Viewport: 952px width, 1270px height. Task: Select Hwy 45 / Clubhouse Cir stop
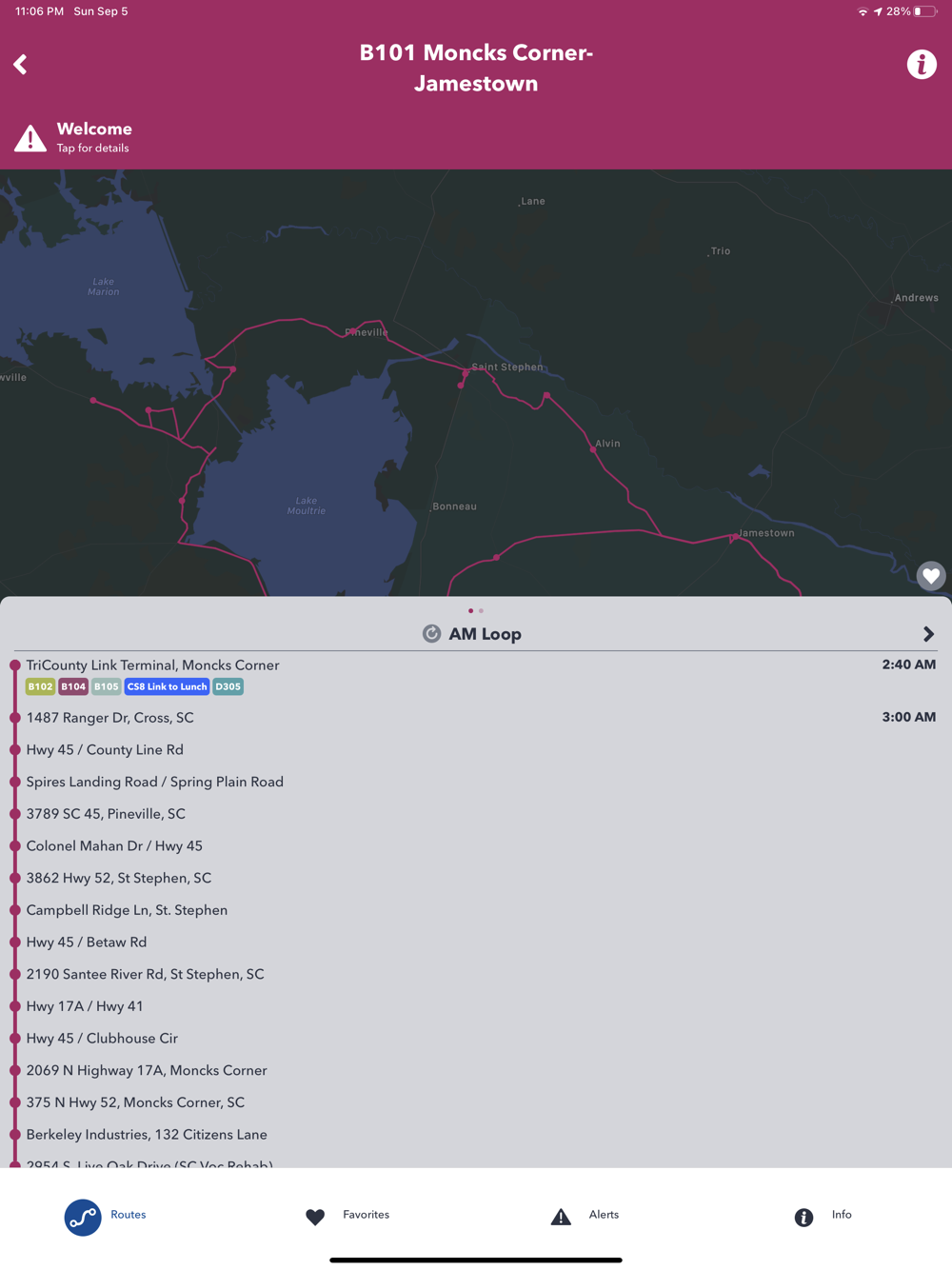[102, 1039]
